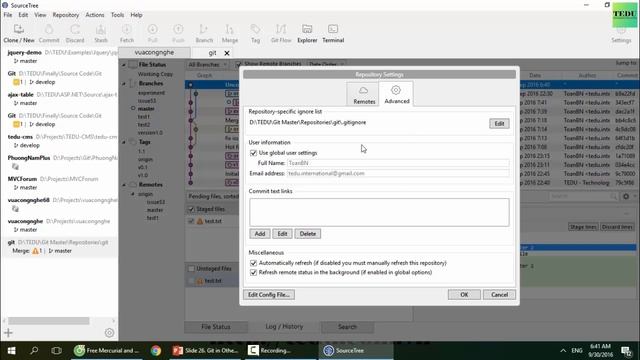Collapse the File Status section
Viewport: 640px width, 360px height.
[x=124, y=64]
